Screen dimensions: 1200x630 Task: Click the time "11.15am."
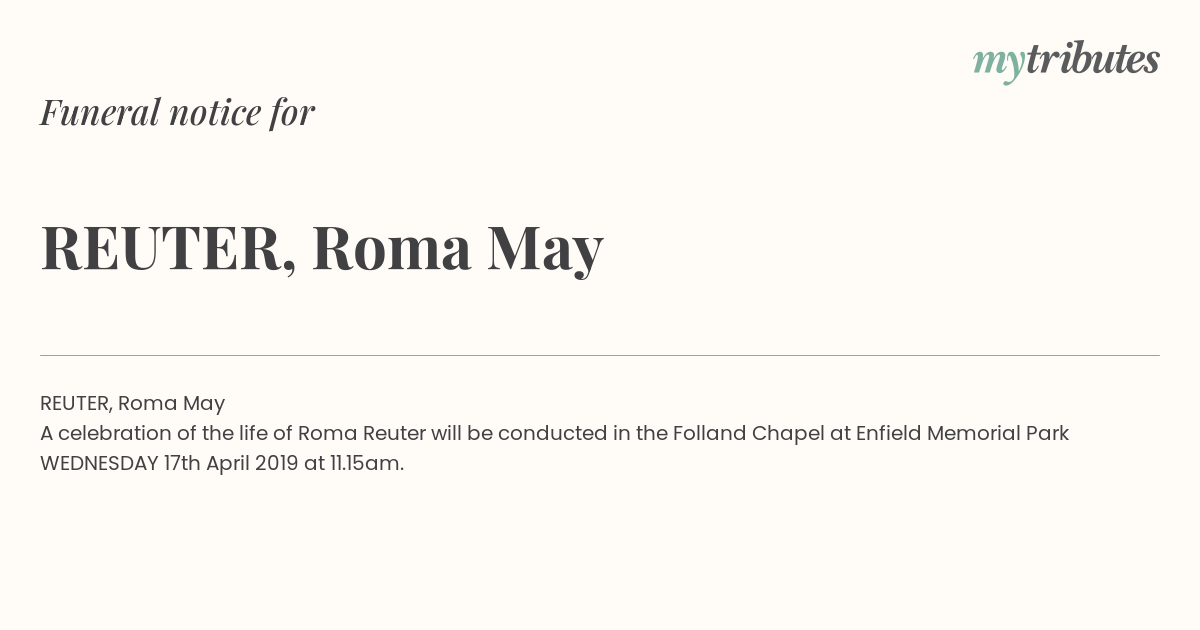(x=367, y=463)
